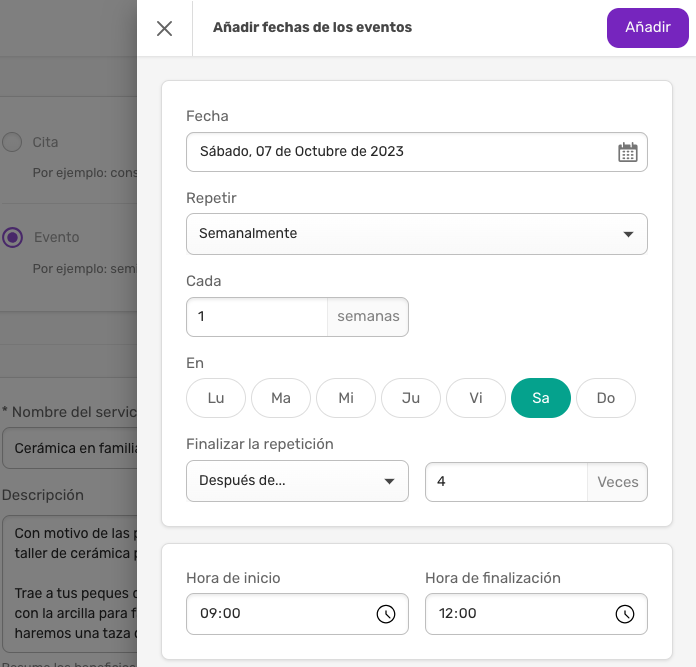
Task: Deselect the Sa weekday button
Action: coord(541,398)
